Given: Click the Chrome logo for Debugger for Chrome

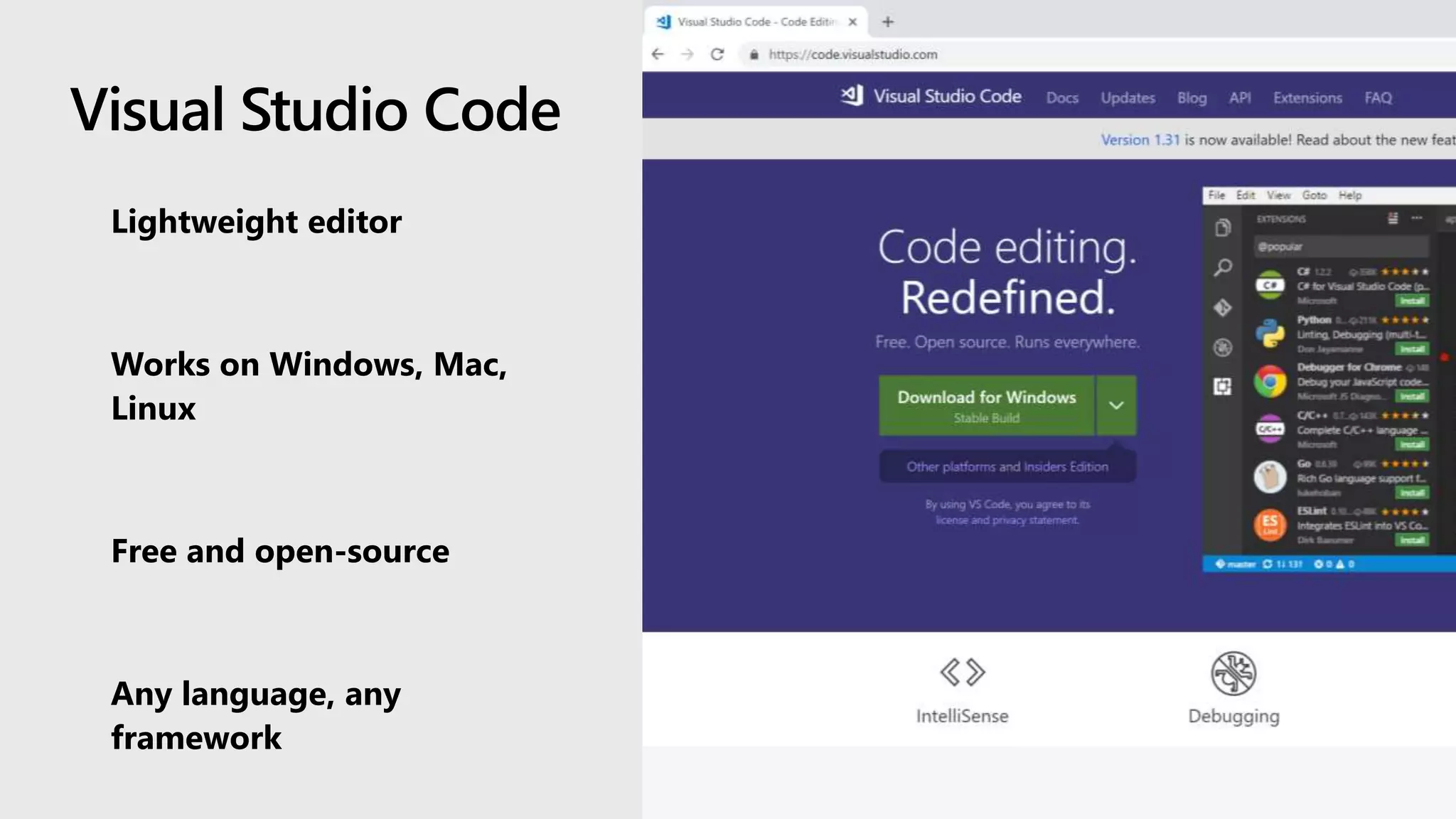Looking at the screenshot, I should click(1270, 382).
